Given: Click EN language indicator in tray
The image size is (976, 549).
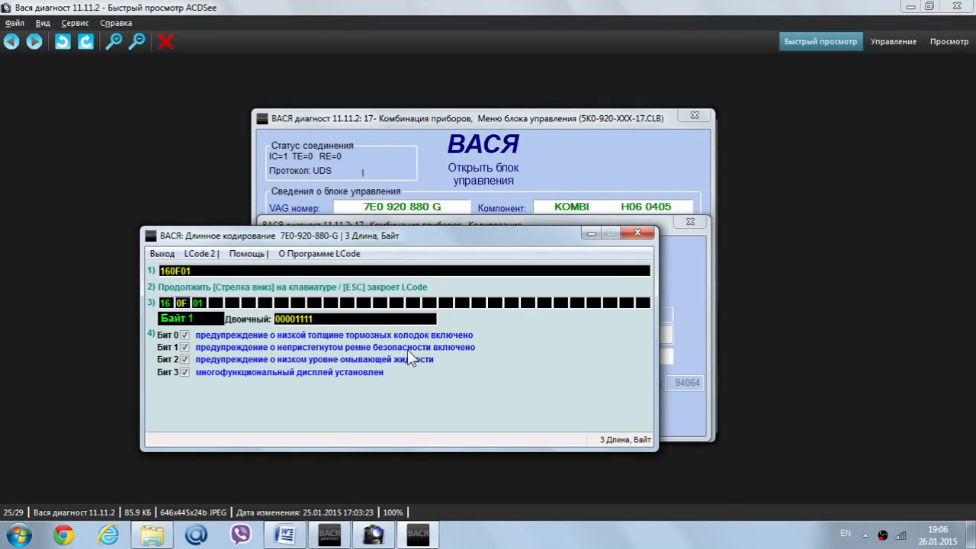Looking at the screenshot, I should click(845, 533).
